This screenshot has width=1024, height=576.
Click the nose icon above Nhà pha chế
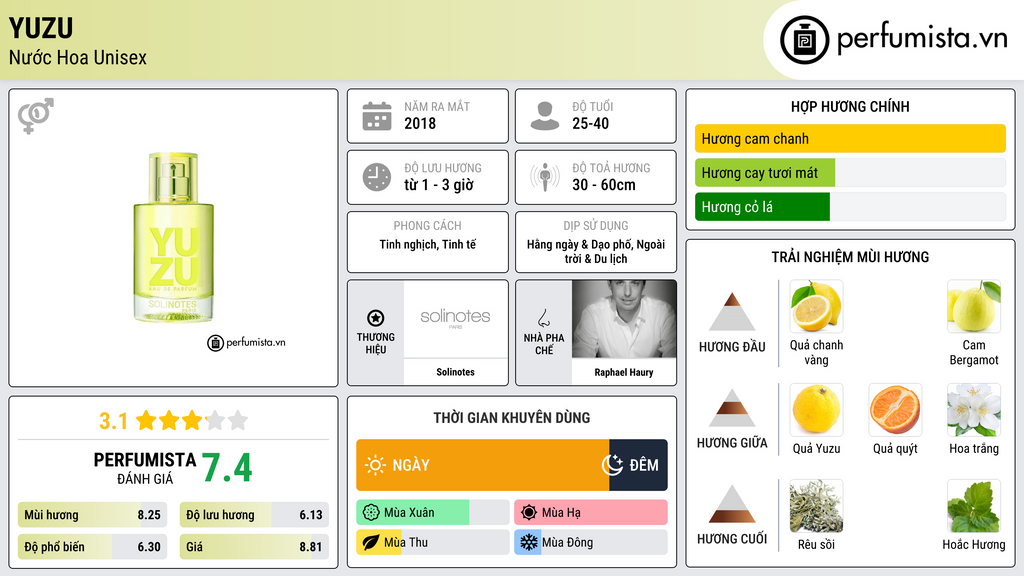pos(543,318)
